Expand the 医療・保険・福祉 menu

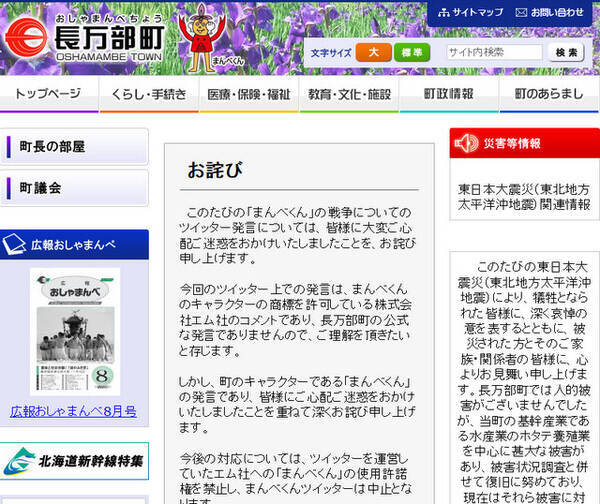pos(248,94)
